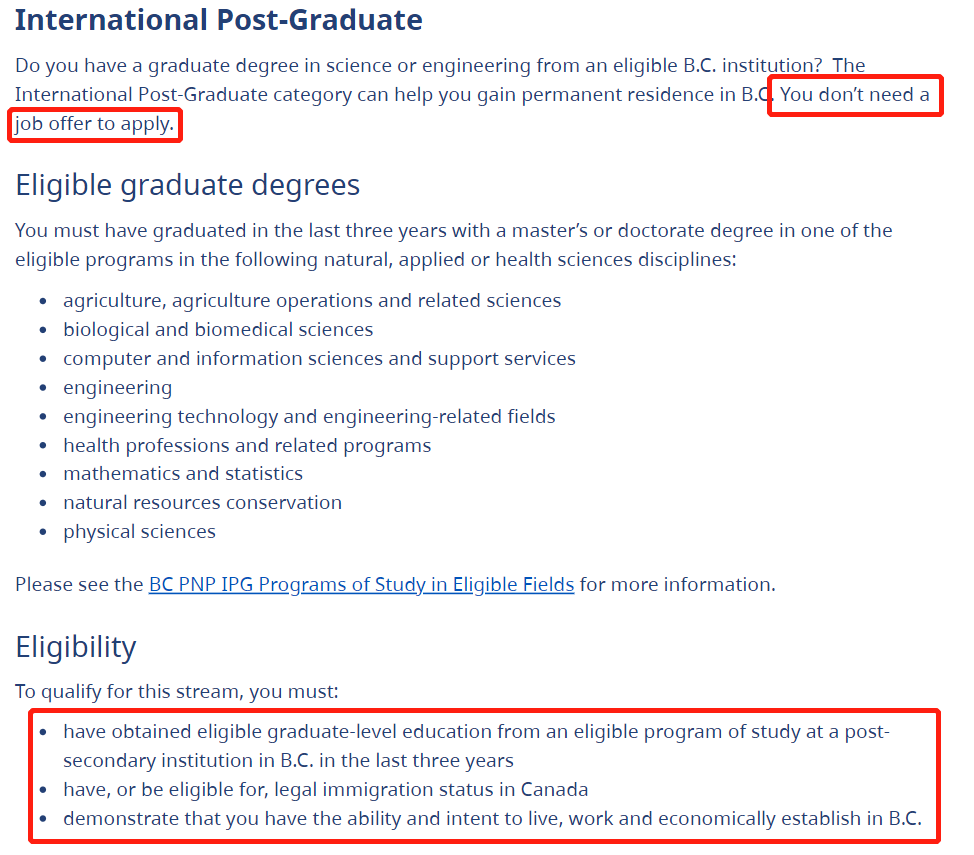Open BC PNP IPG Programs of Study link
974x855 pixels.
(361, 585)
